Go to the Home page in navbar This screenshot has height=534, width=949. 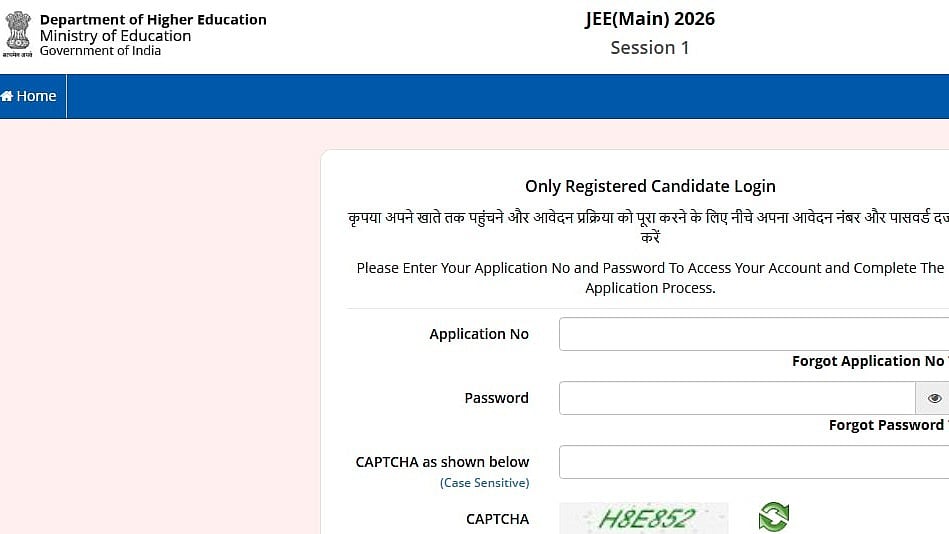(29, 96)
